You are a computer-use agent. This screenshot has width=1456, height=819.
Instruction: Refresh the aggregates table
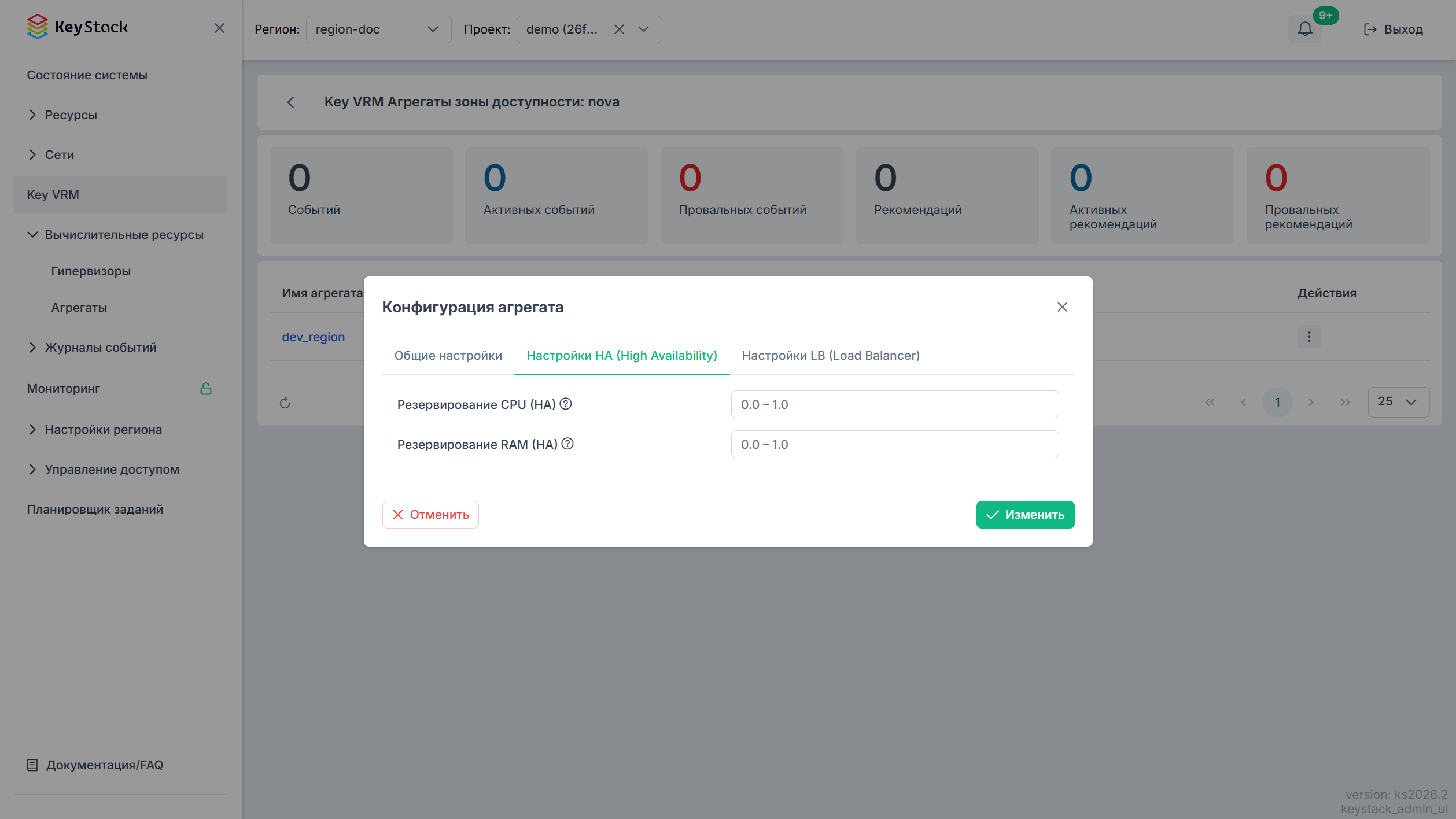[285, 403]
